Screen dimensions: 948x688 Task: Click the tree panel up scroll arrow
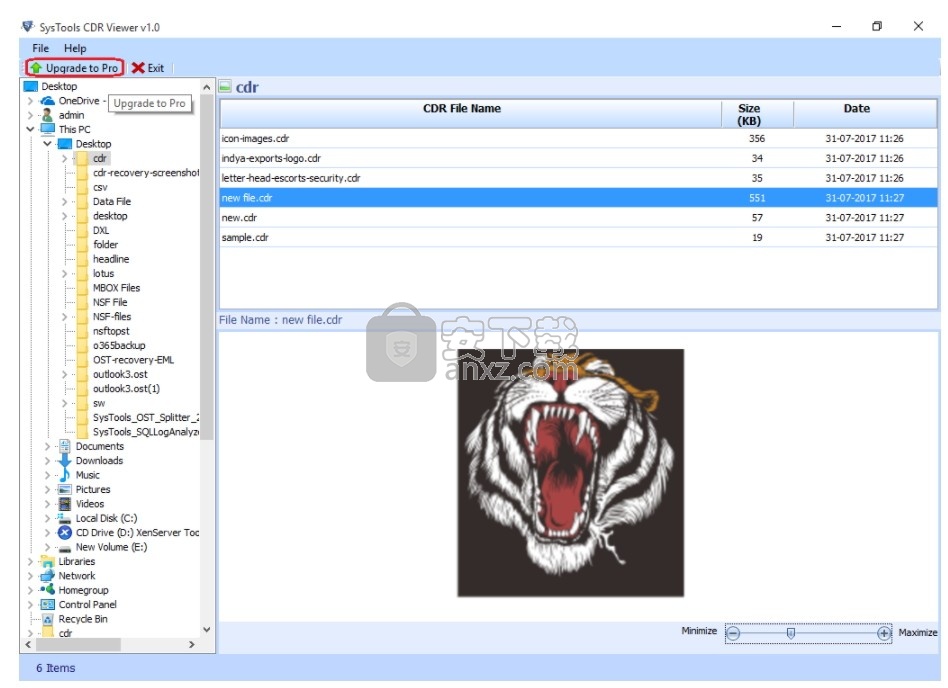click(x=207, y=88)
